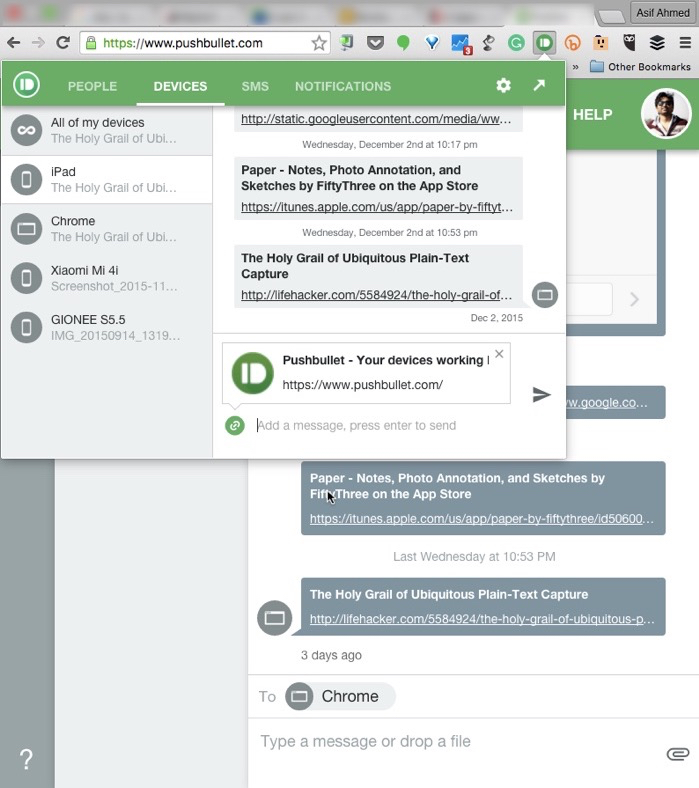Click the sender browser icon beside Holy Grail push

tap(545, 295)
